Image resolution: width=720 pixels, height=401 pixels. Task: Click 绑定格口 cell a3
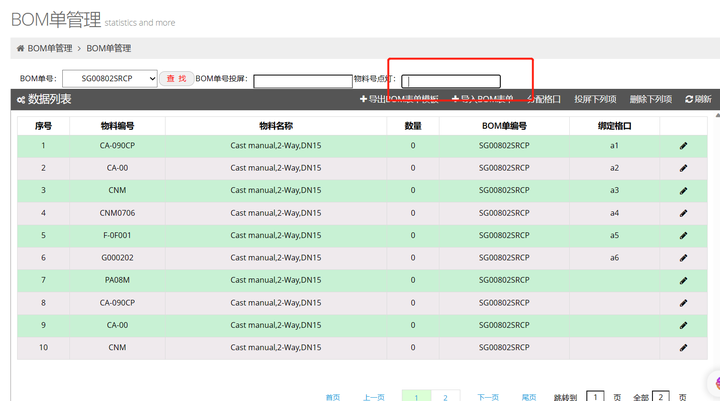click(x=614, y=191)
